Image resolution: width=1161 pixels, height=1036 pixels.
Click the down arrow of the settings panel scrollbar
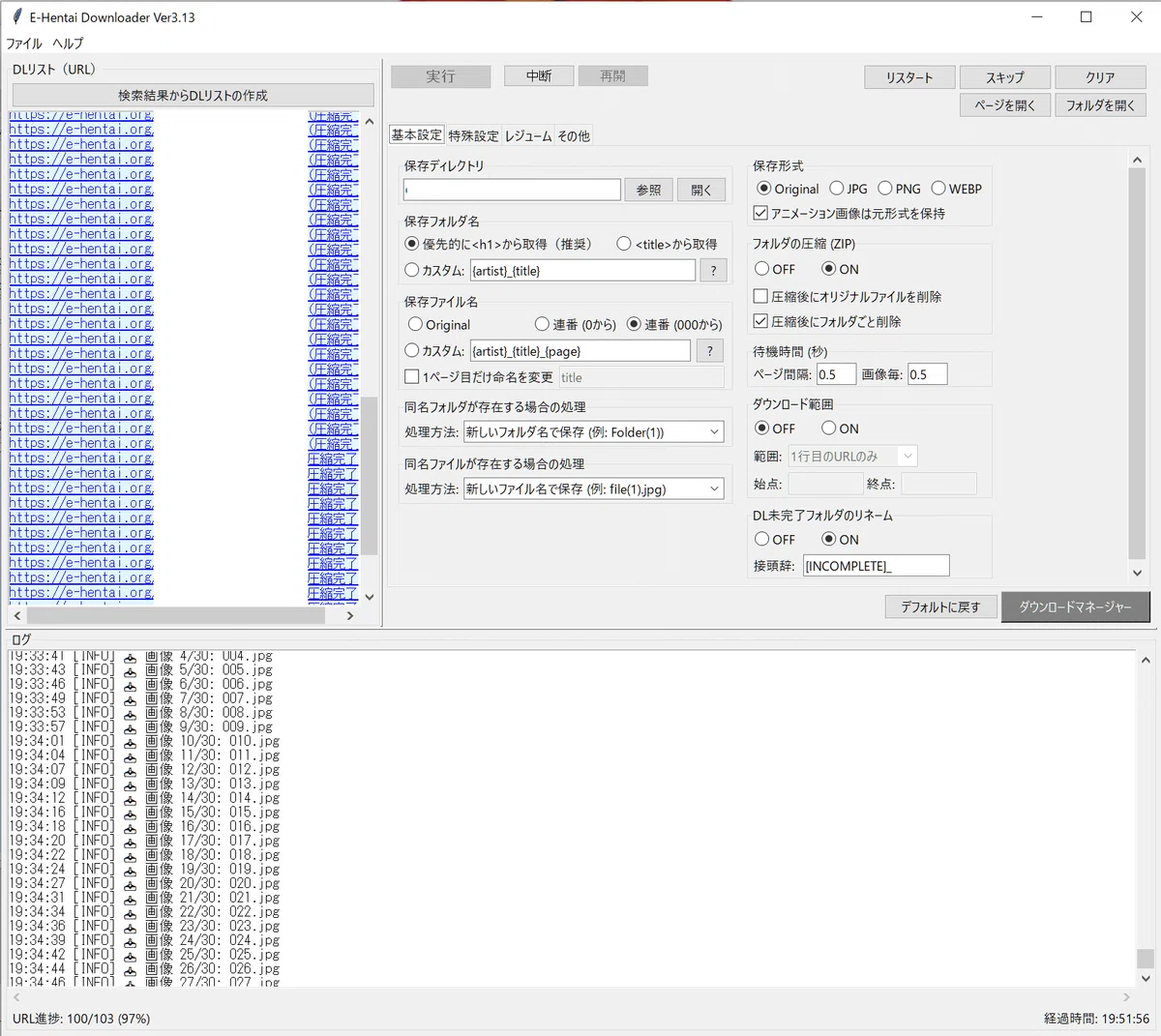[1137, 571]
